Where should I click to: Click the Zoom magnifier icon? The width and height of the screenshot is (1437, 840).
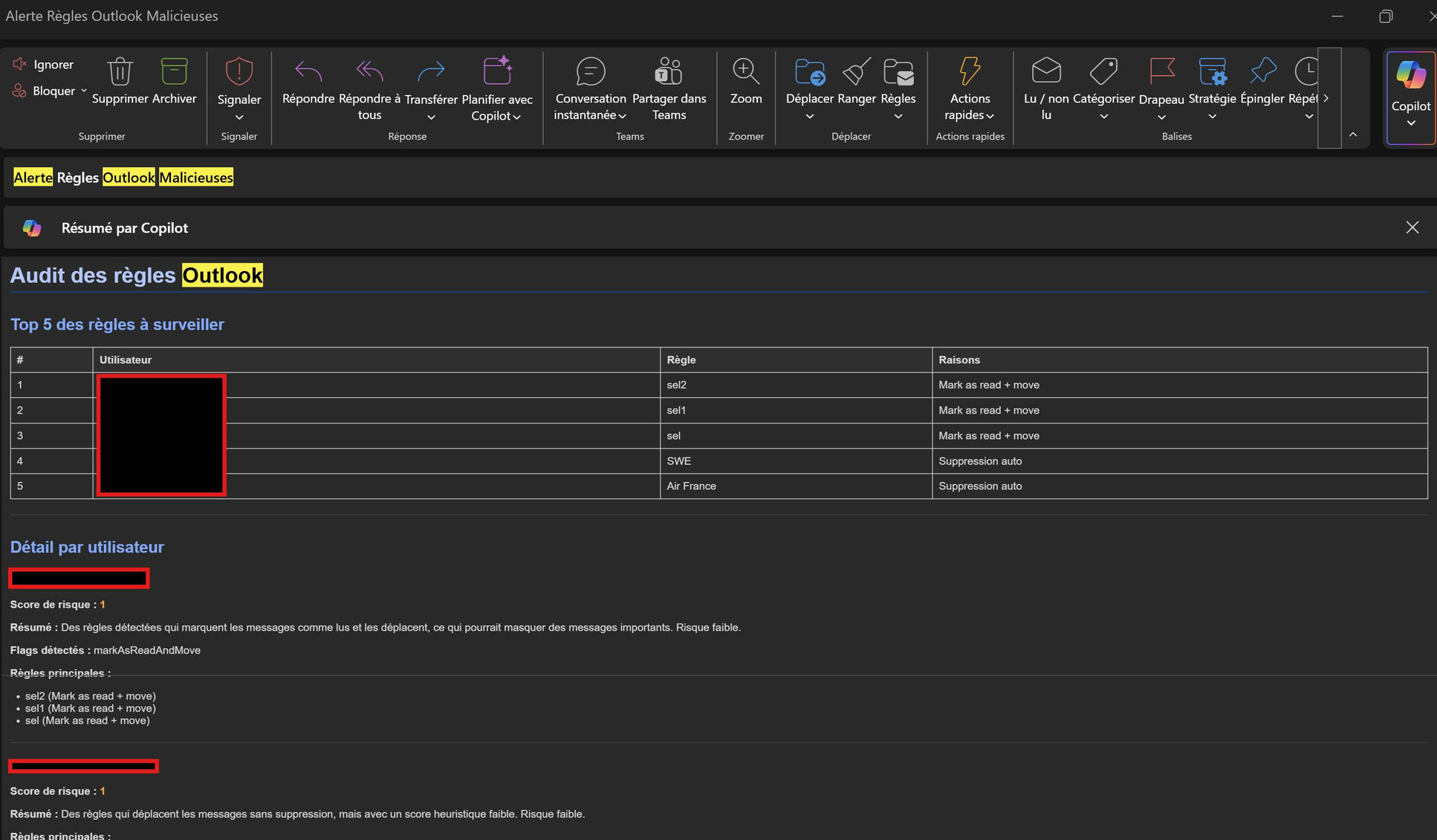(745, 72)
